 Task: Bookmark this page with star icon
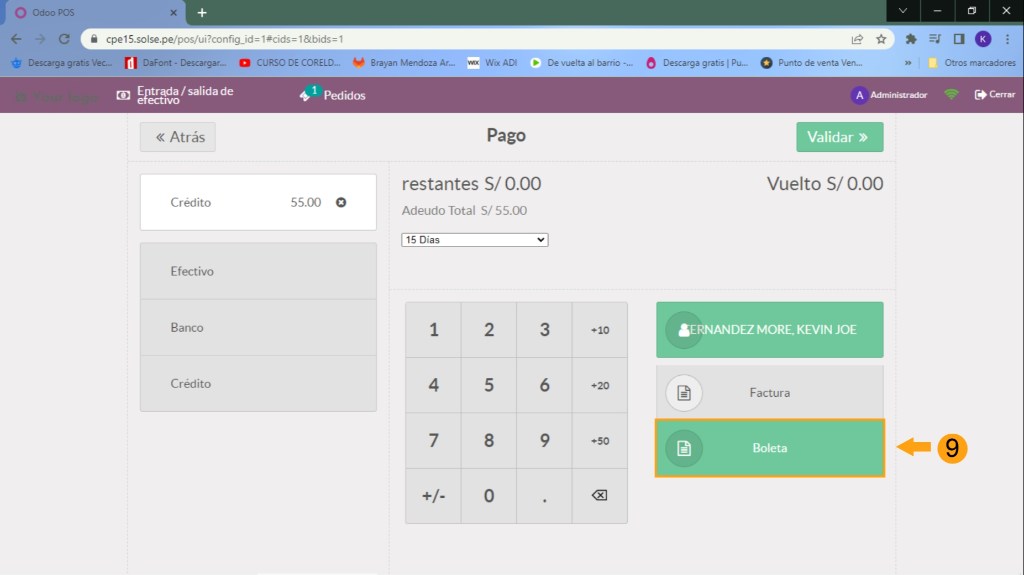click(x=881, y=39)
